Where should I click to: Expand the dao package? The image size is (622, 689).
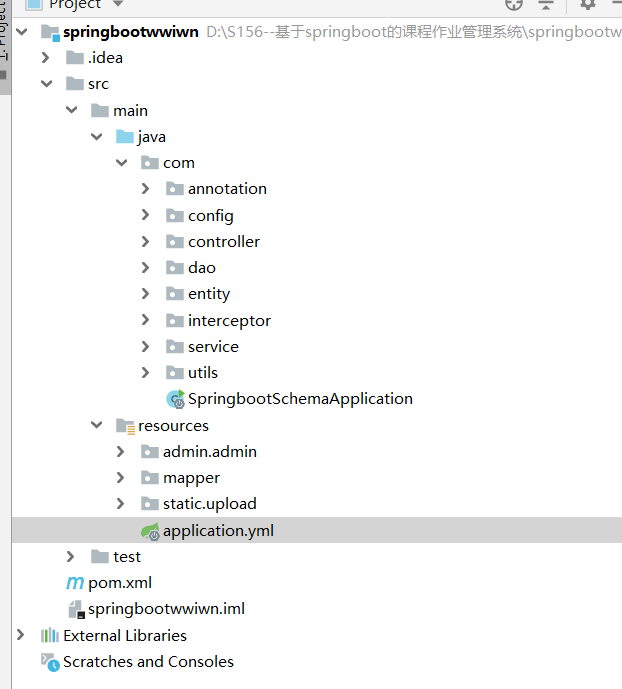(x=145, y=268)
